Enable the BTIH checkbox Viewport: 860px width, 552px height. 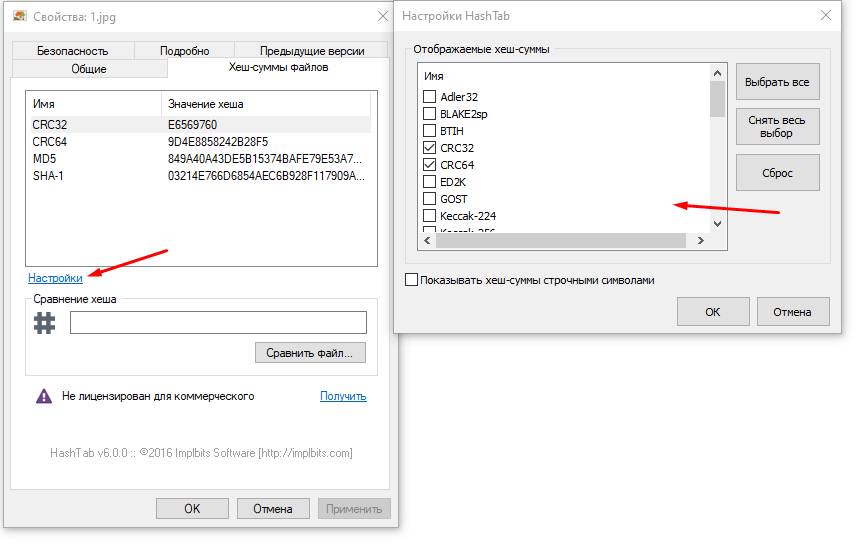click(x=429, y=131)
